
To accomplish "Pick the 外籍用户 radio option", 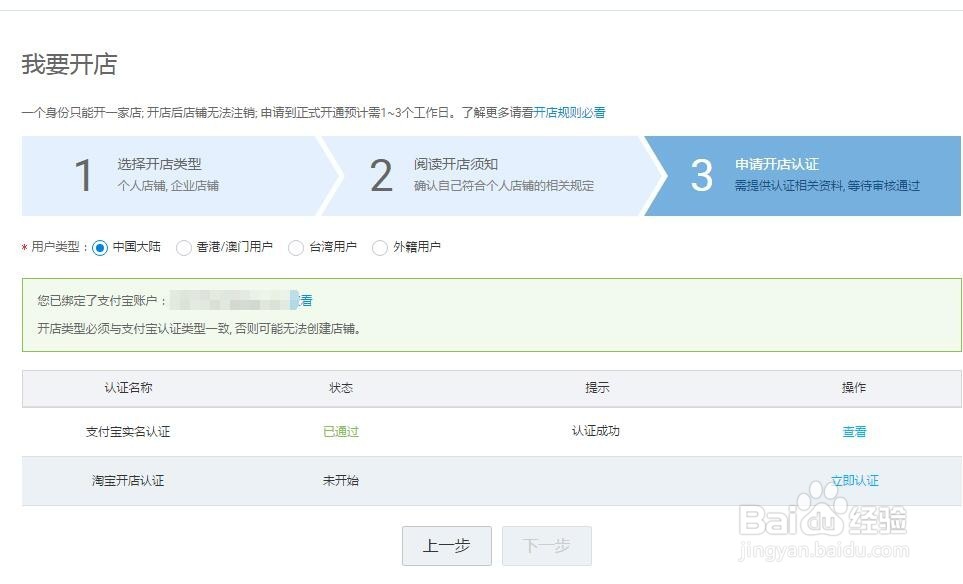I will coord(380,247).
